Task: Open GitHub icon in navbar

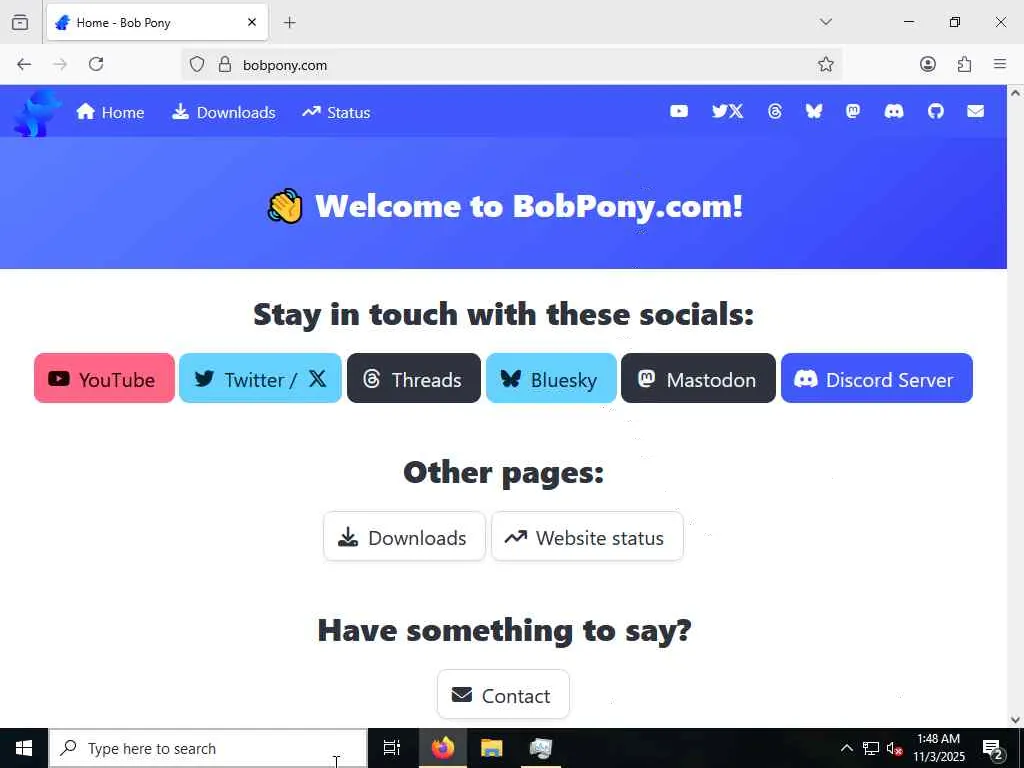Action: (936, 112)
